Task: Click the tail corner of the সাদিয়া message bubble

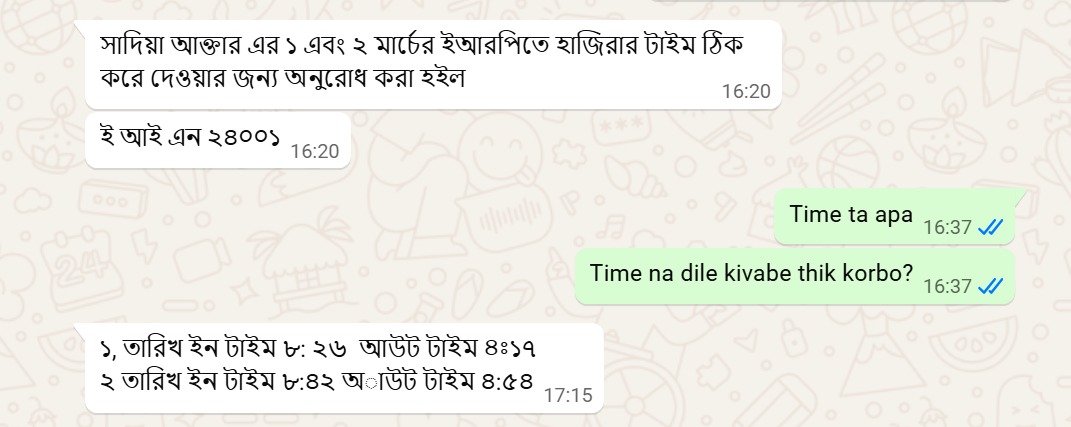Action: tap(80, 27)
